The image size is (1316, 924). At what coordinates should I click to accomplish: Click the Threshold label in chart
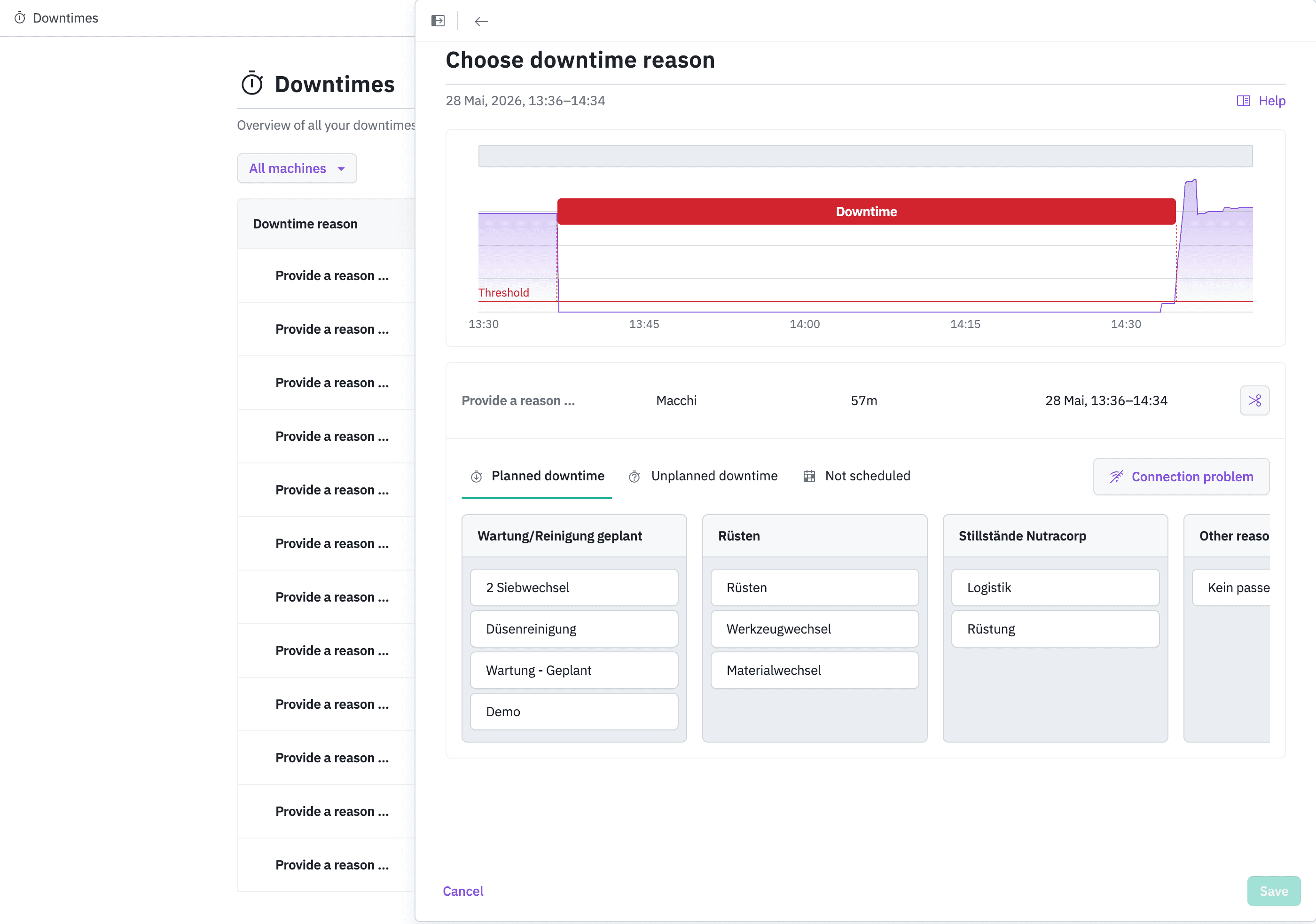[x=504, y=293]
